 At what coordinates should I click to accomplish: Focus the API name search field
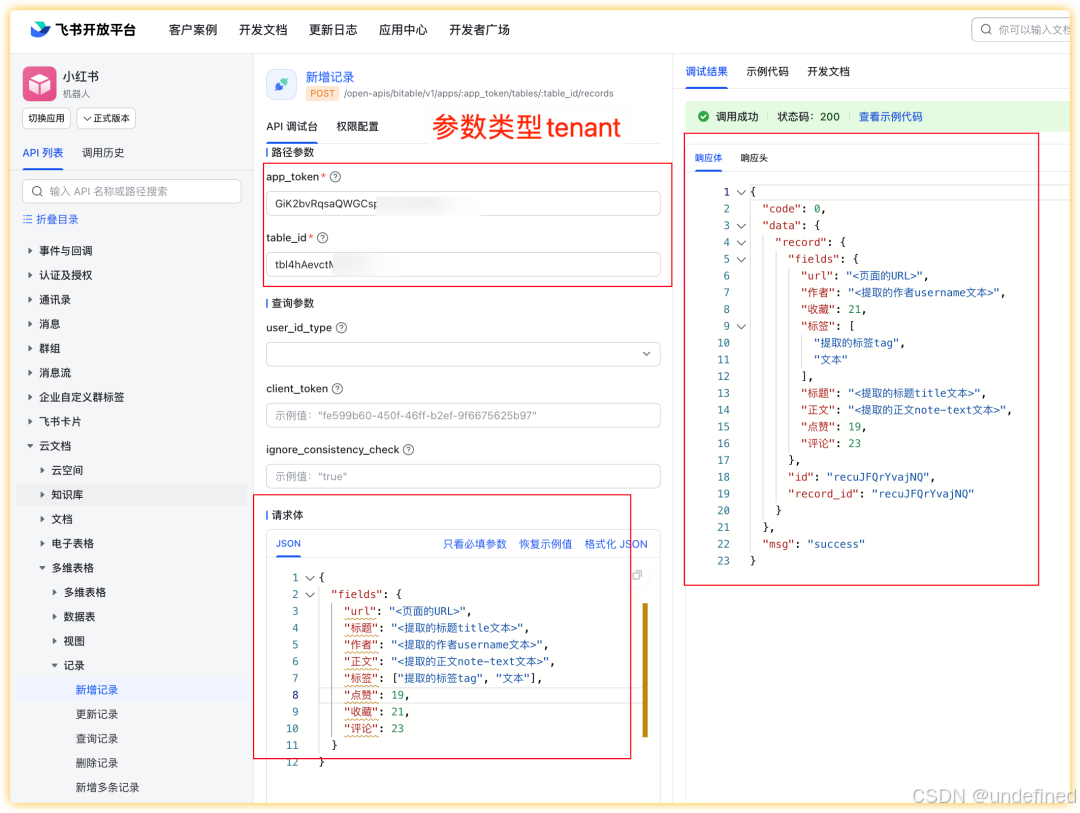point(132,192)
